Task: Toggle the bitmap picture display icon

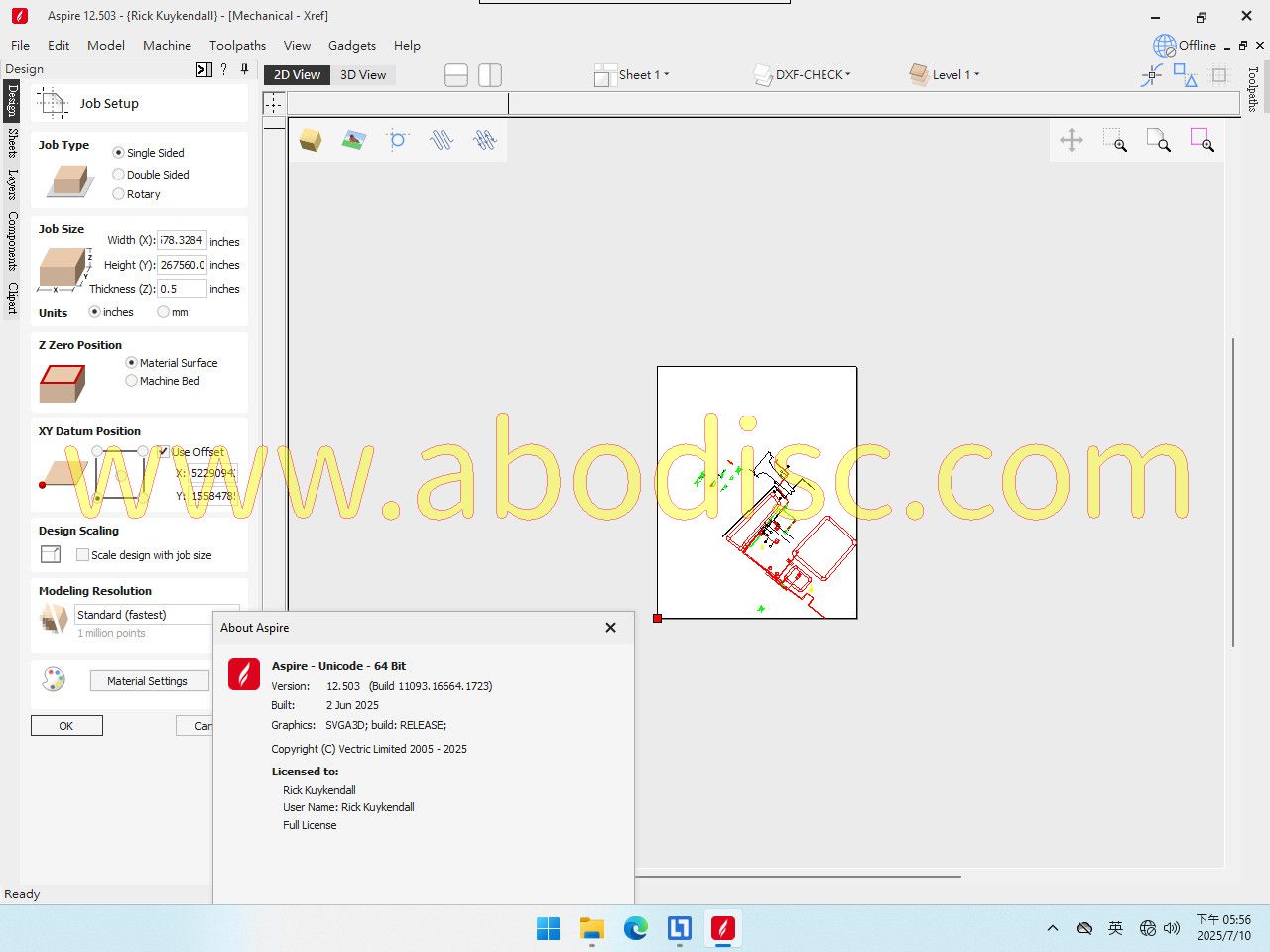Action: pos(353,140)
